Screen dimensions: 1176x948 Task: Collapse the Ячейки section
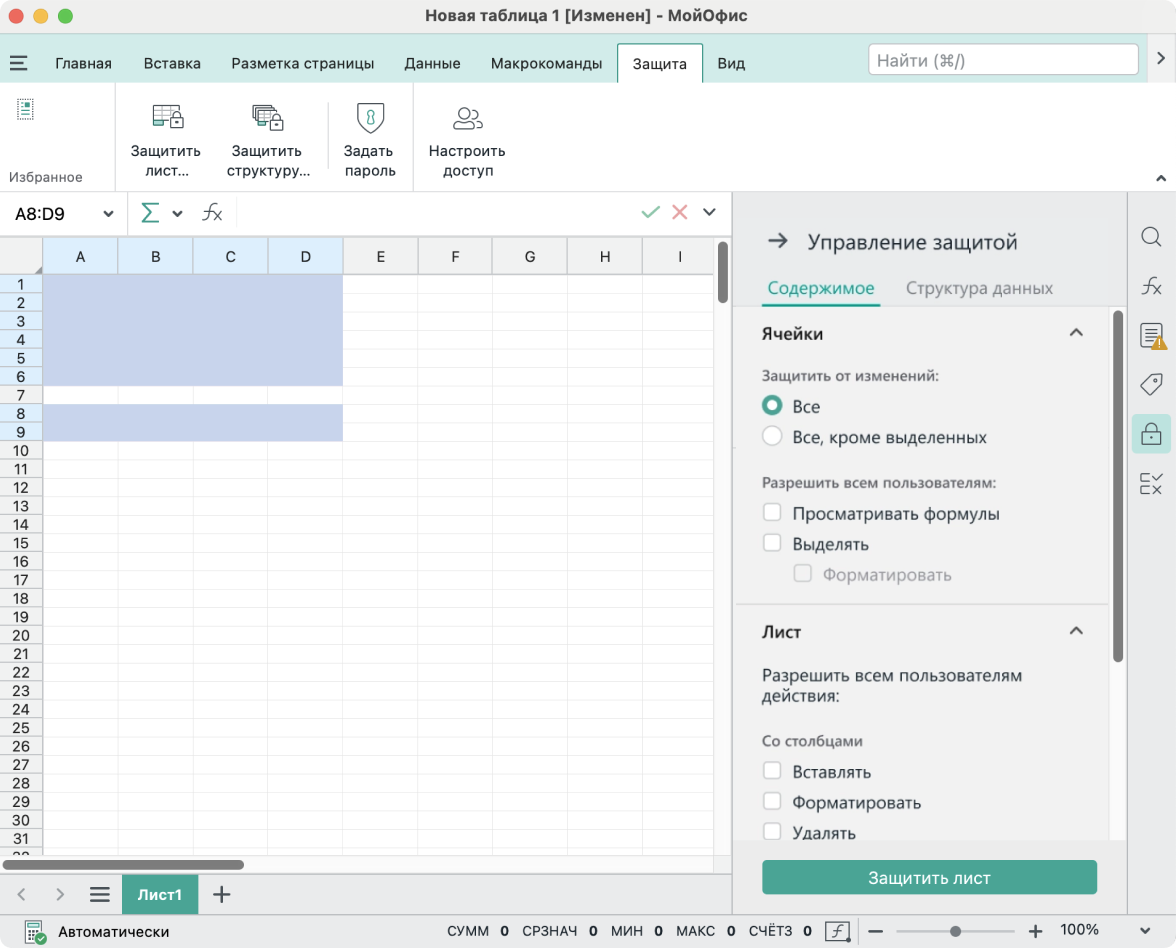pyautogui.click(x=1076, y=333)
